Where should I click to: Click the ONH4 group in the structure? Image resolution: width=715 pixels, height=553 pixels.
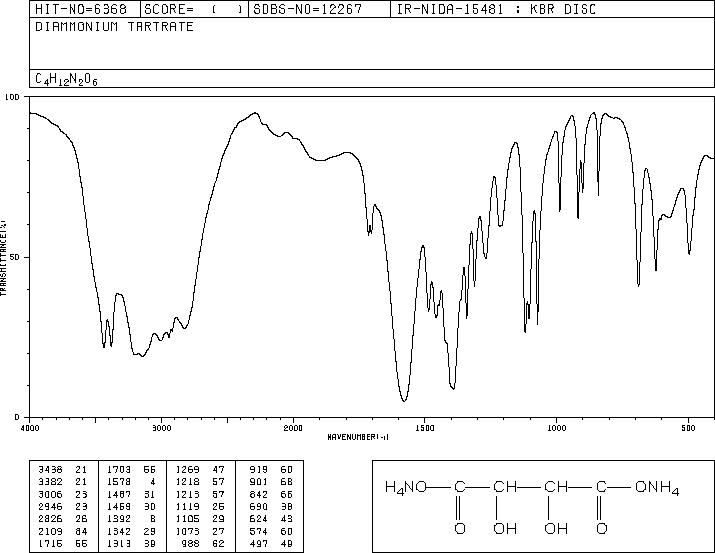657,487
